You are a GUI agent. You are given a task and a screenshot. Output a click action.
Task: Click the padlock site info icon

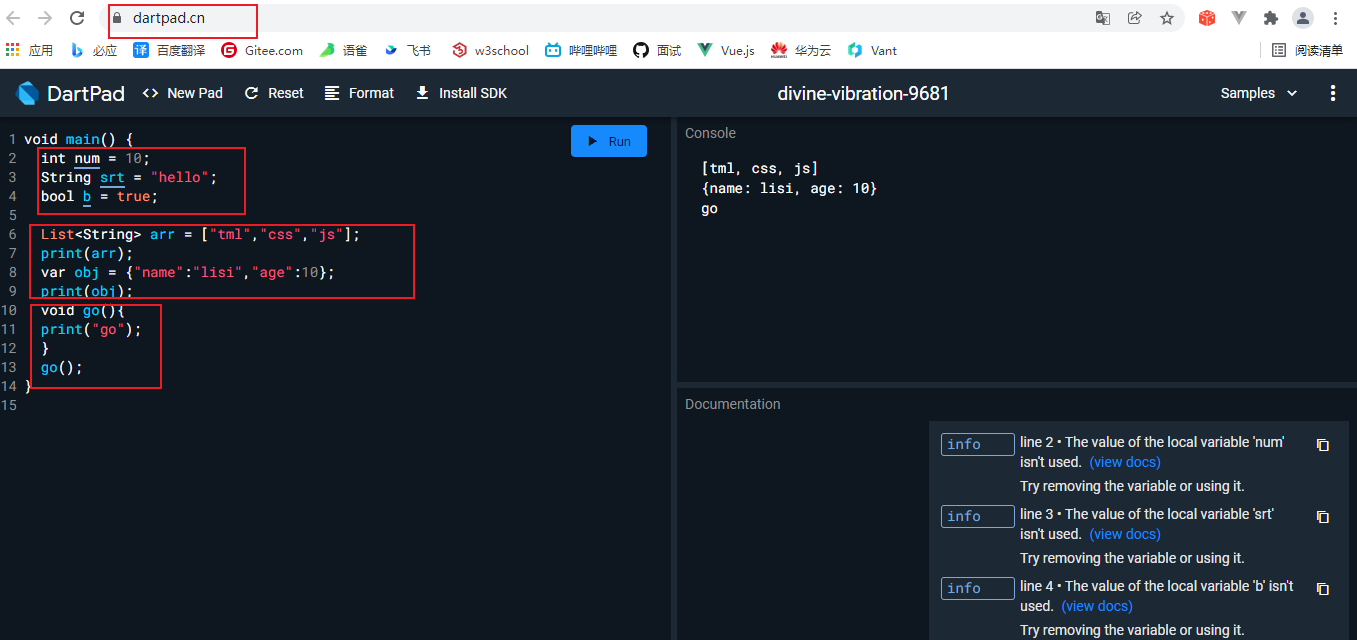pyautogui.click(x=118, y=18)
